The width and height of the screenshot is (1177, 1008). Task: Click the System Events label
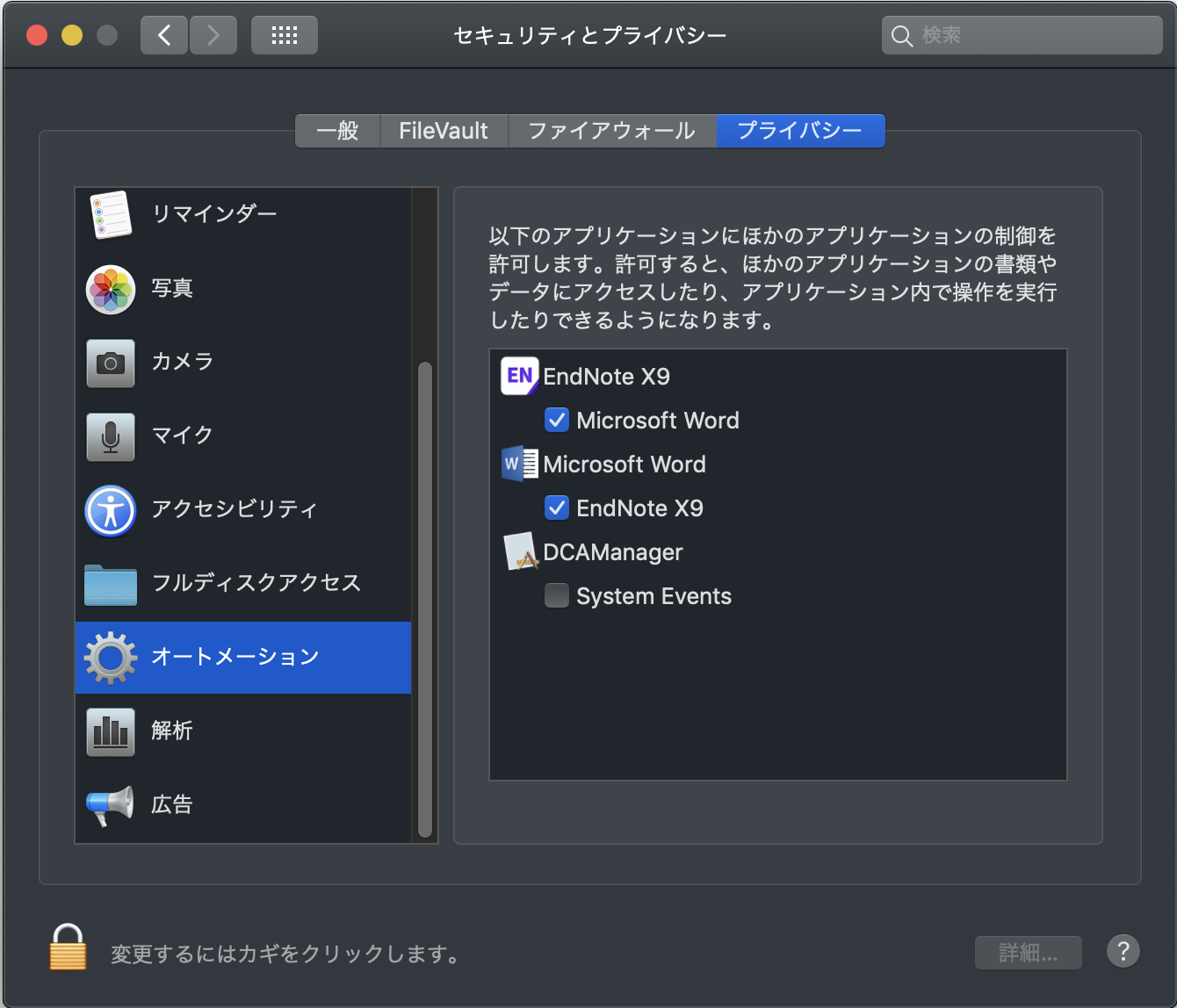(x=653, y=596)
